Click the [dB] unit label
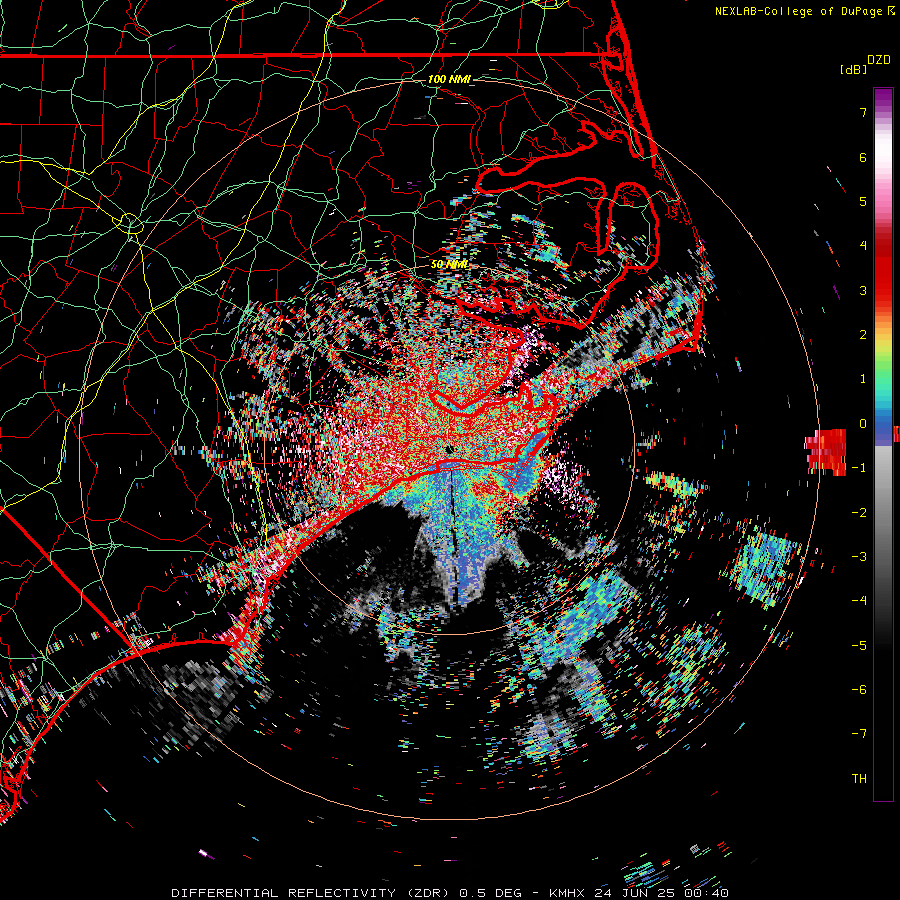This screenshot has width=900, height=900. pyautogui.click(x=853, y=69)
